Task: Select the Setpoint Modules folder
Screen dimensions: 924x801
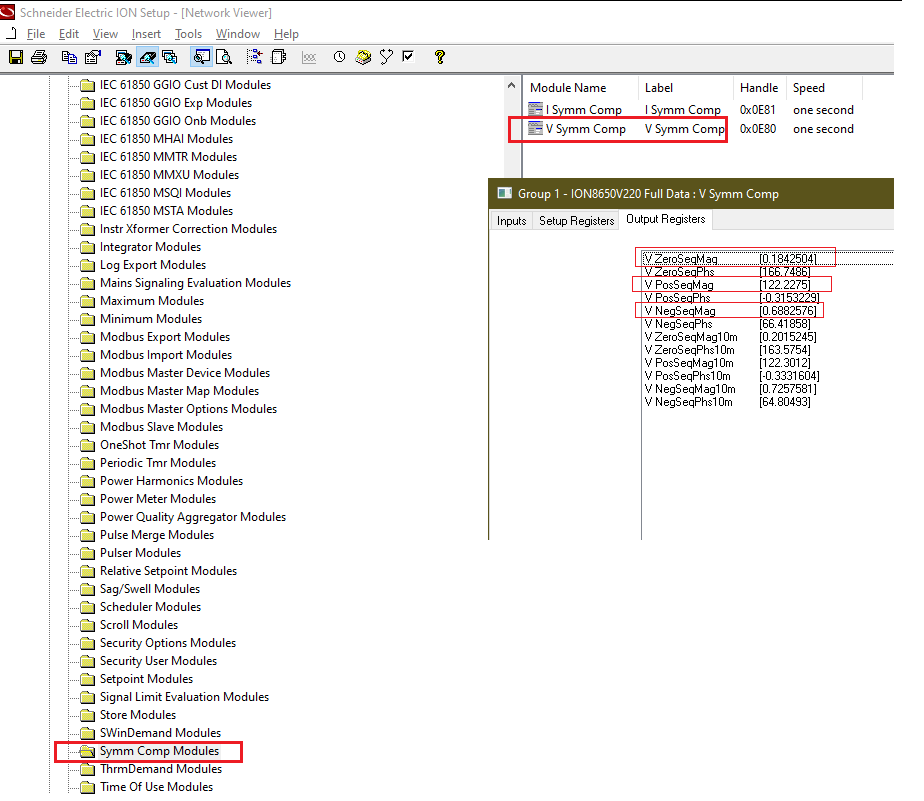Action: point(146,679)
